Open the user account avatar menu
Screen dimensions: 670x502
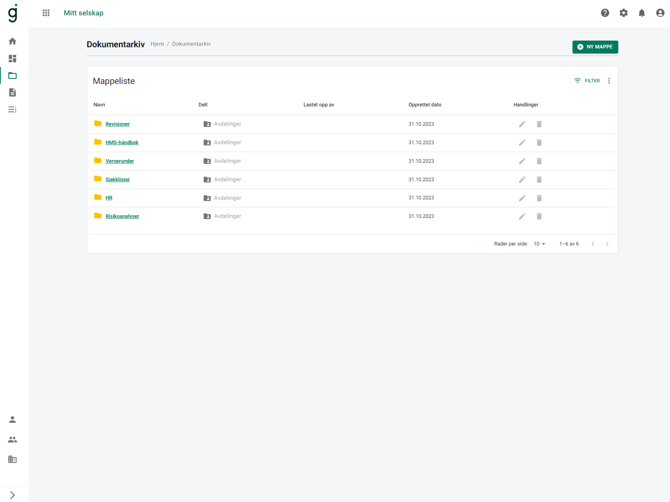tap(660, 13)
